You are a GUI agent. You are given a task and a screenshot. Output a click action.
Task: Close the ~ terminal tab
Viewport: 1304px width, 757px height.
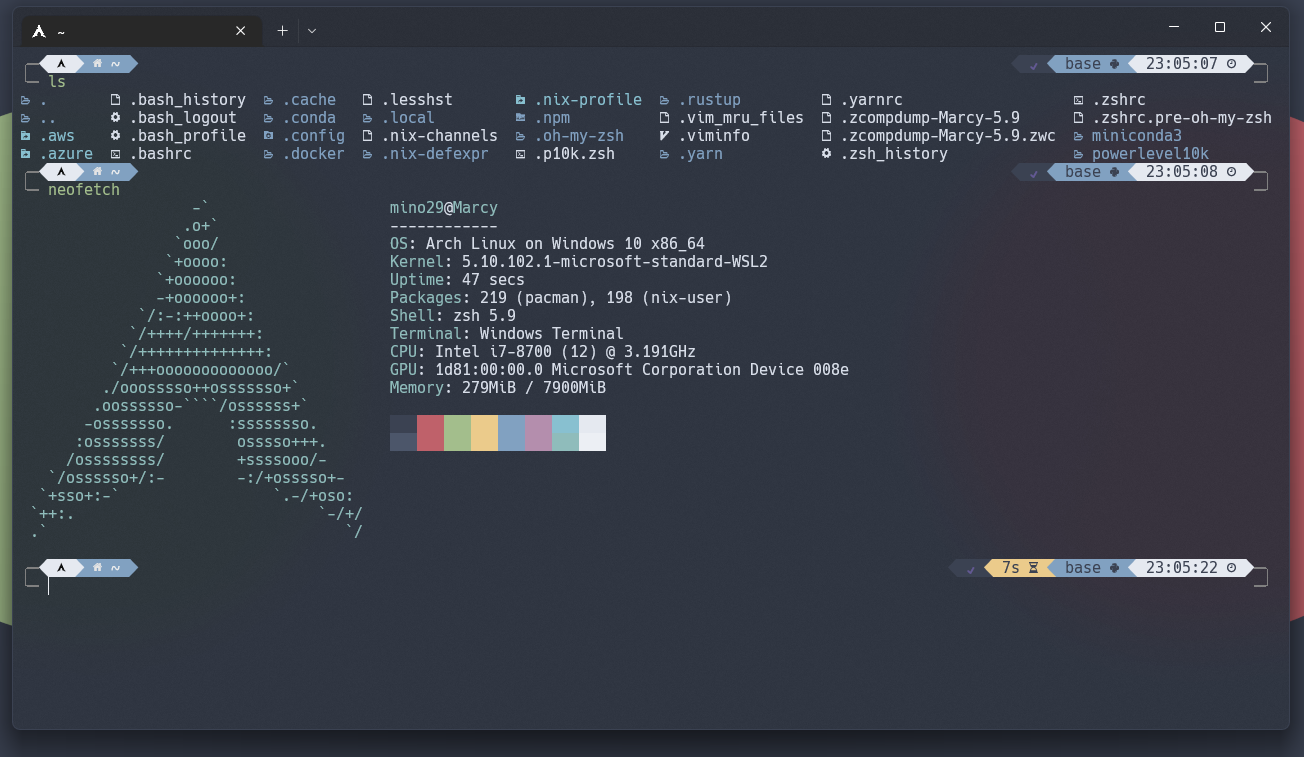click(240, 31)
